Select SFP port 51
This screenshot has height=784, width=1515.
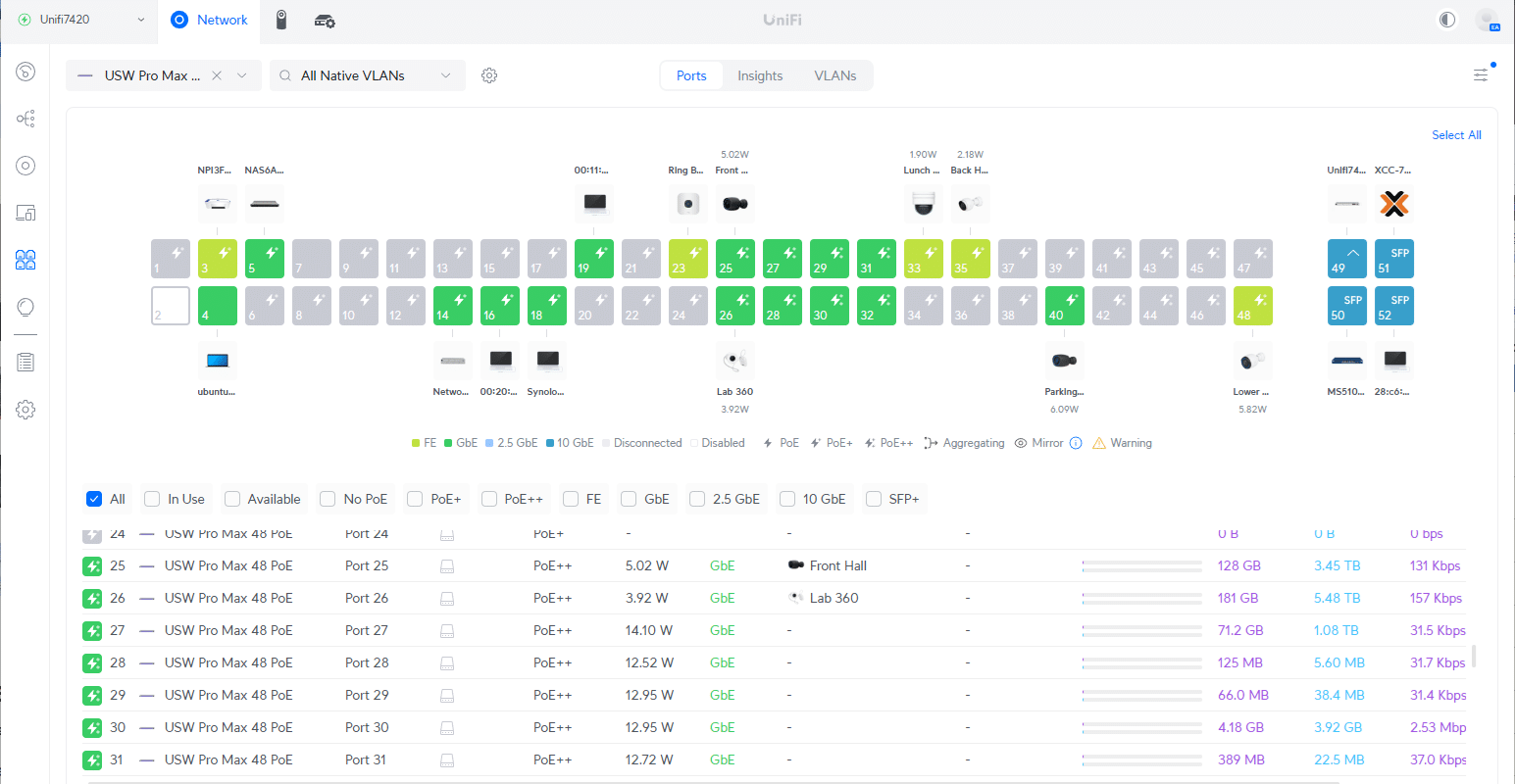[x=1394, y=259]
